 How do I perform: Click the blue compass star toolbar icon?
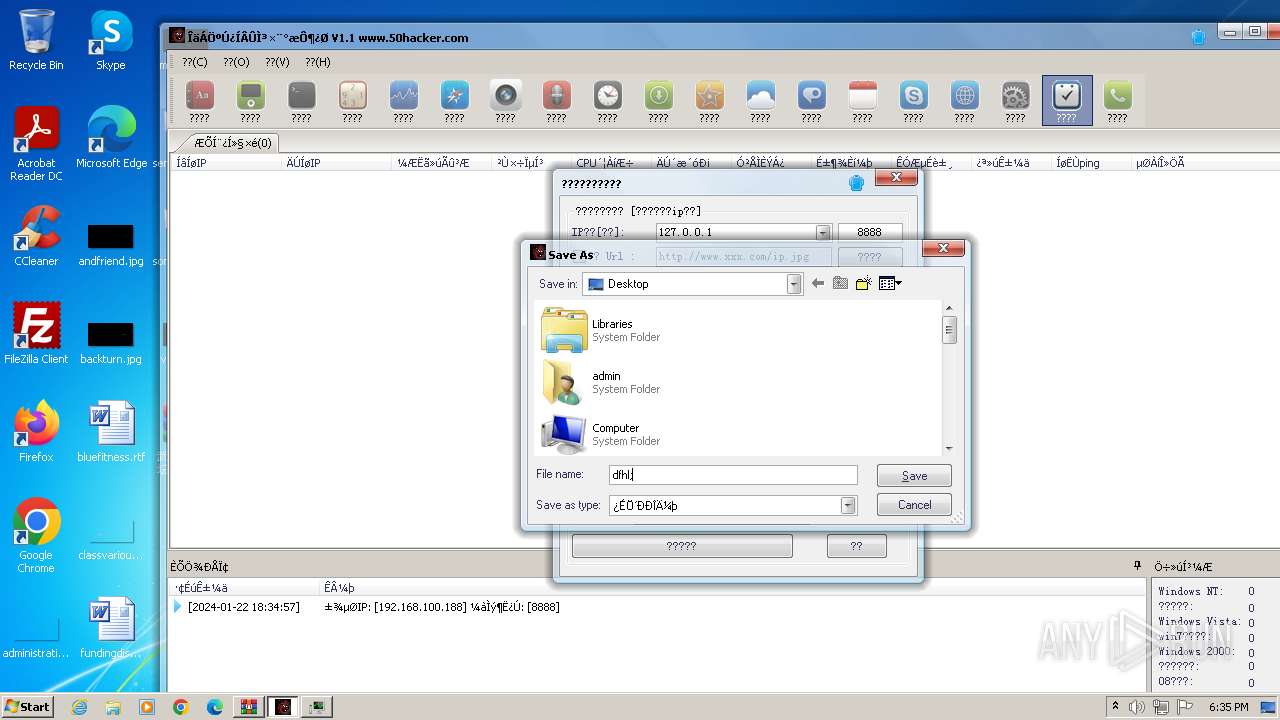pyautogui.click(x=454, y=96)
